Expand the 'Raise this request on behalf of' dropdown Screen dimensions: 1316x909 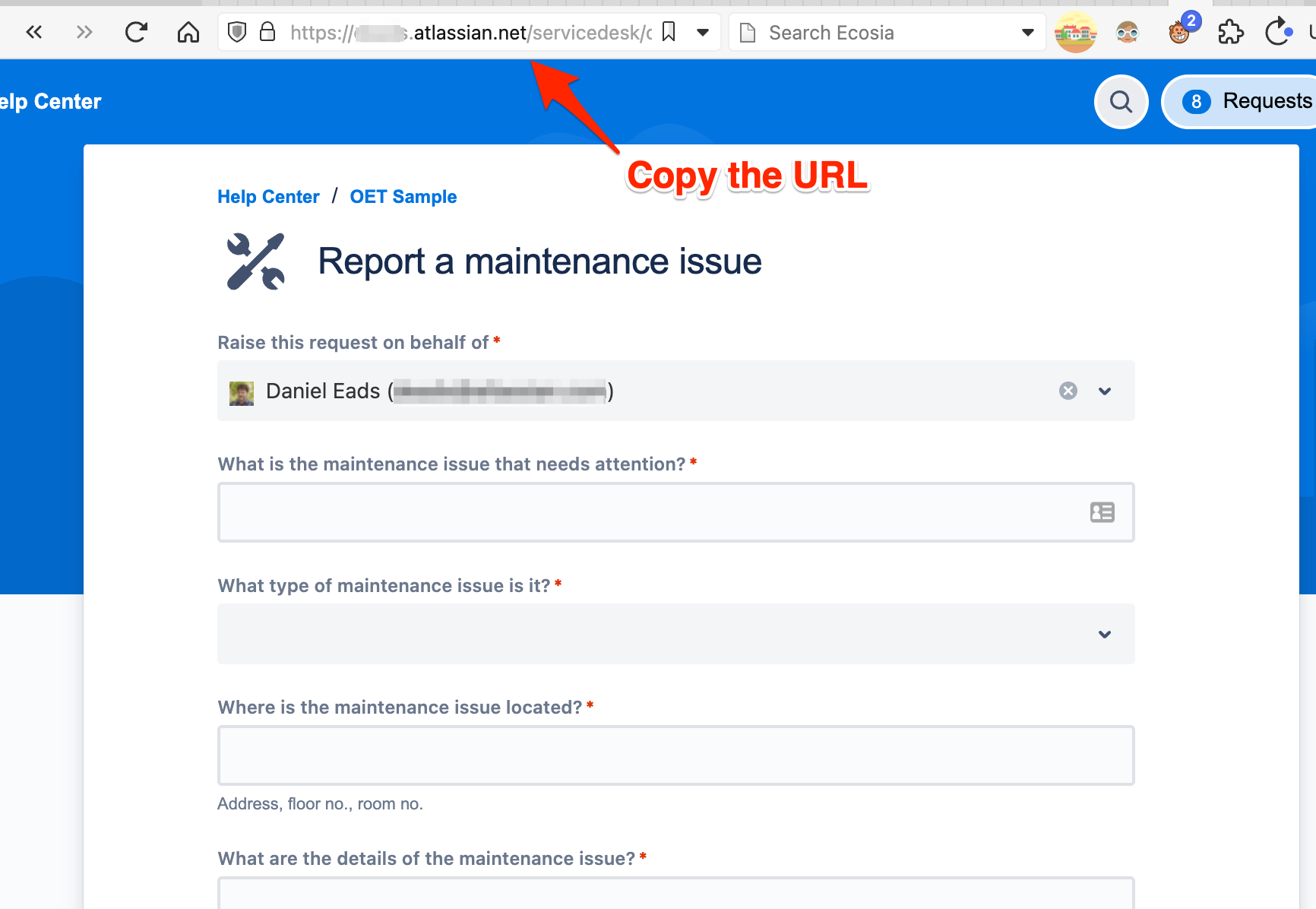tap(1105, 391)
